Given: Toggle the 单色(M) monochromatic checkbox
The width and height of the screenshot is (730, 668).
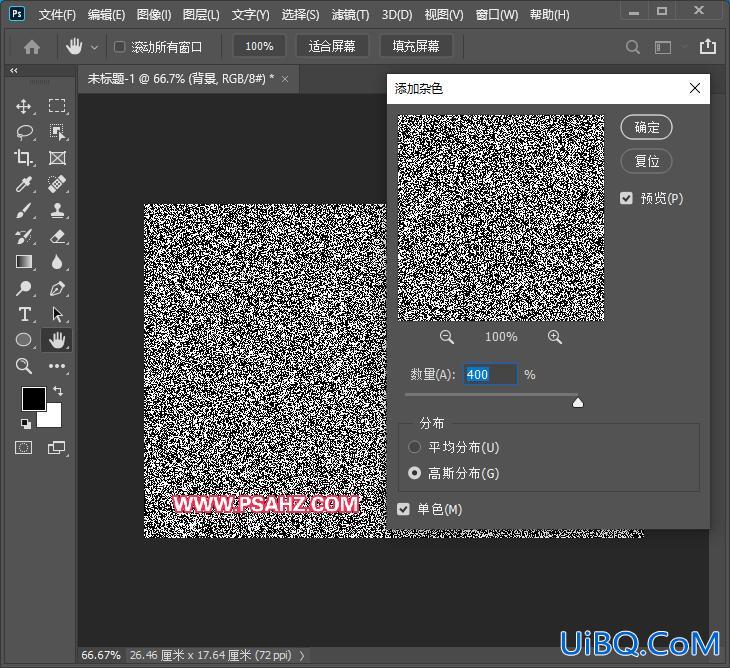Looking at the screenshot, I should click(x=404, y=509).
